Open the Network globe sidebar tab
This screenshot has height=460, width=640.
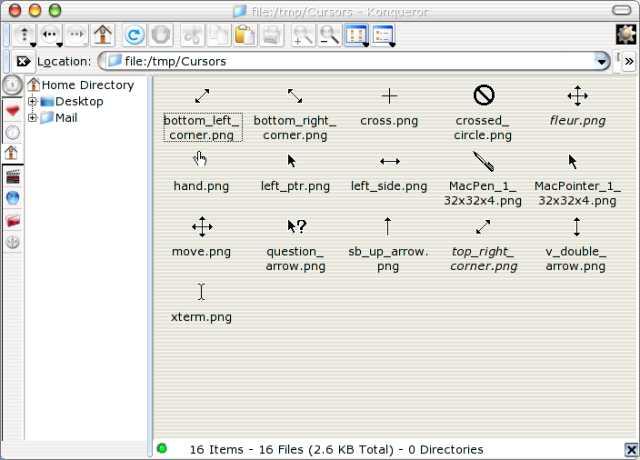pyautogui.click(x=13, y=198)
